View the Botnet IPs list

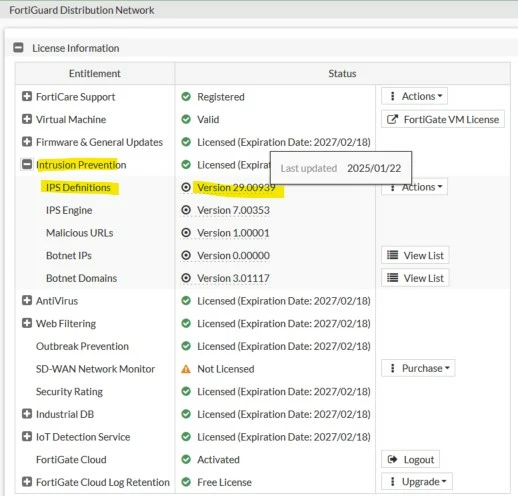tap(415, 255)
